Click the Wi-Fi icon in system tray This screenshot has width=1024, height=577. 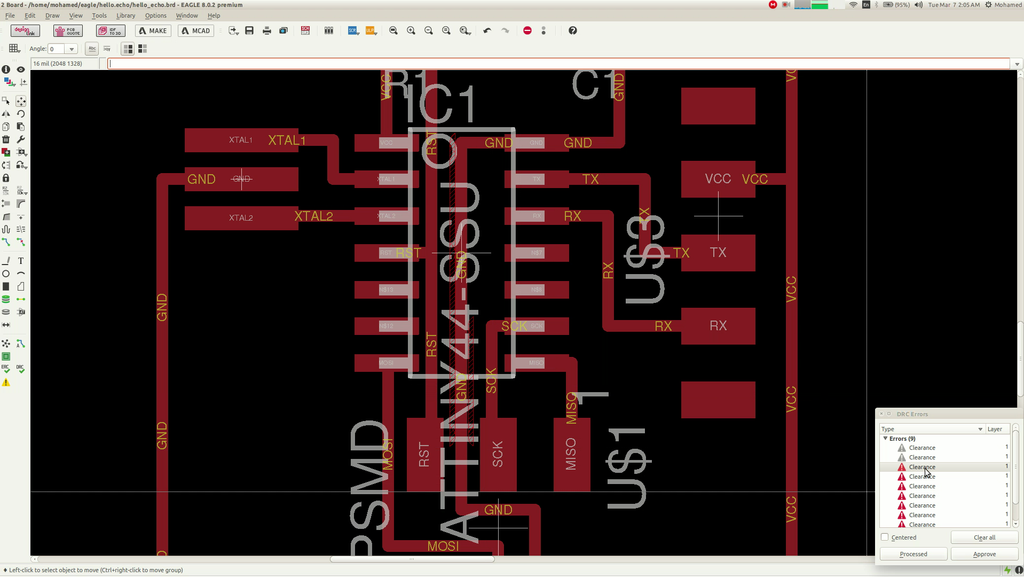852,5
